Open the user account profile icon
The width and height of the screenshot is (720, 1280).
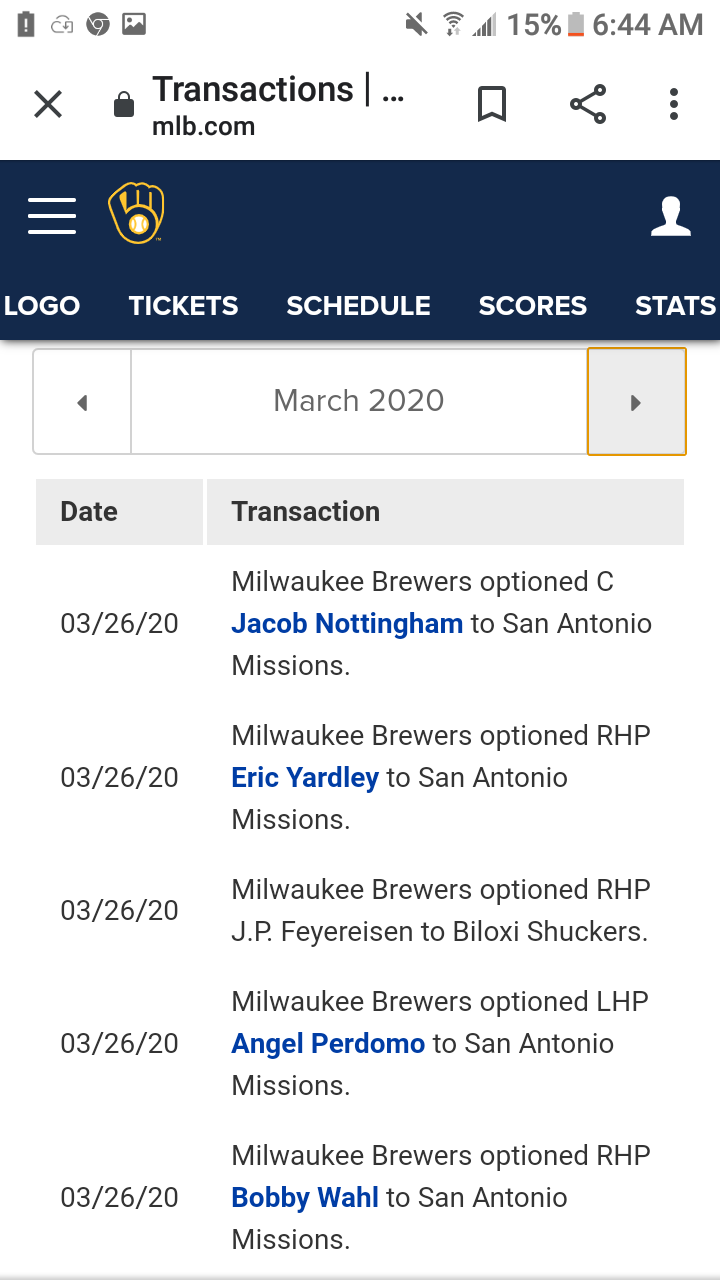point(671,216)
